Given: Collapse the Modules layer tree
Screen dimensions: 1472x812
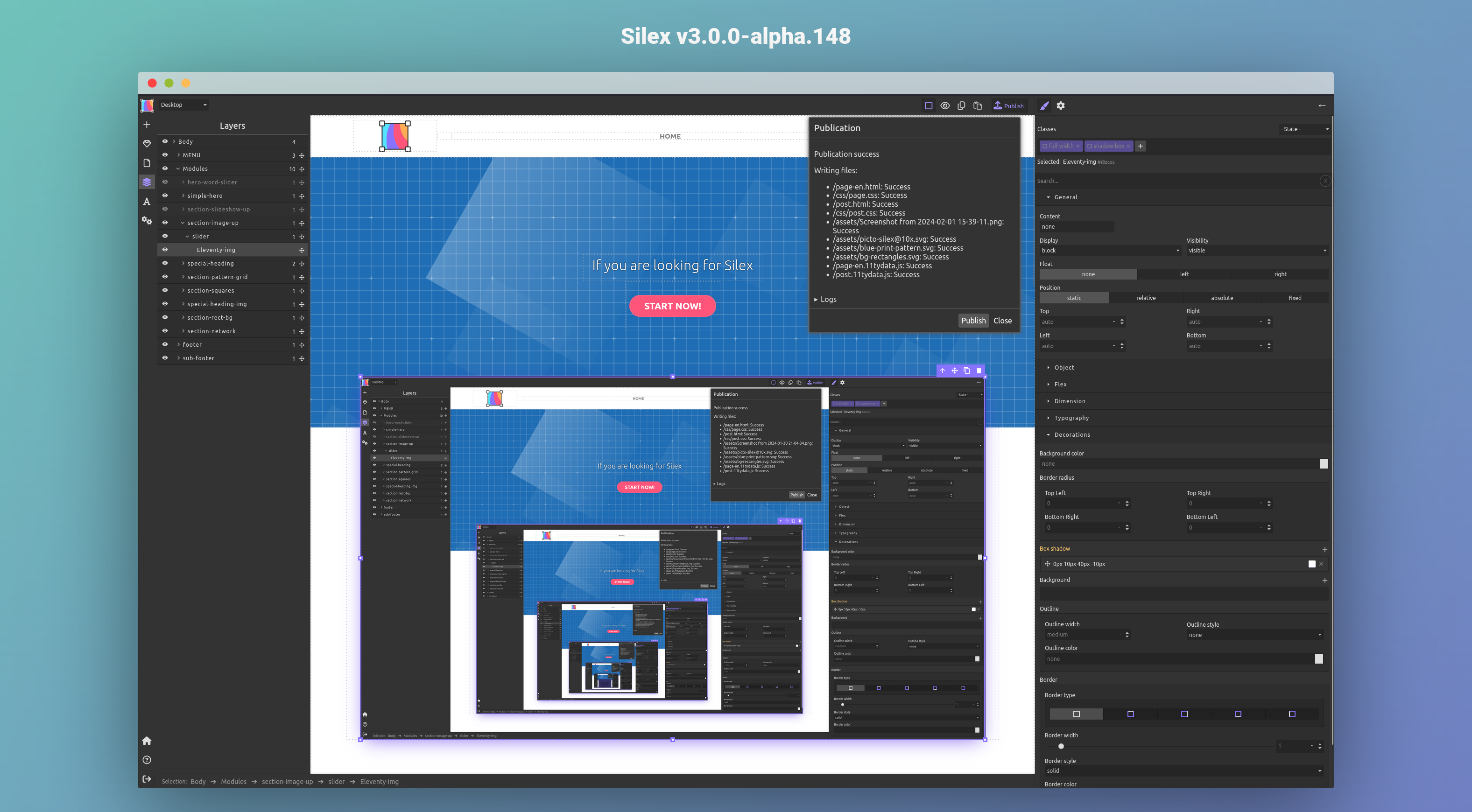Looking at the screenshot, I should click(x=178, y=169).
